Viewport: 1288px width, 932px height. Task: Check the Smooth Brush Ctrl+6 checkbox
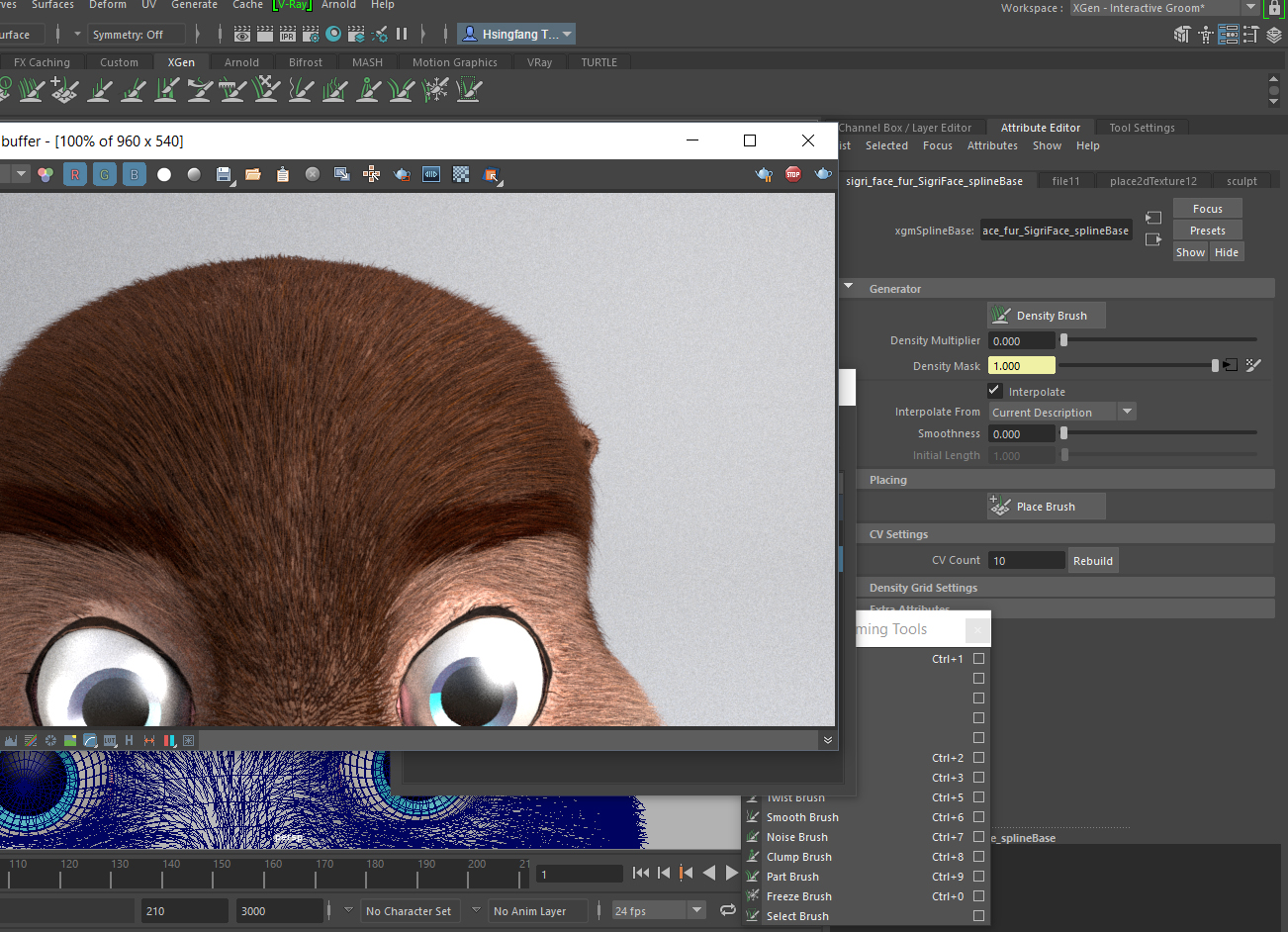pos(978,816)
